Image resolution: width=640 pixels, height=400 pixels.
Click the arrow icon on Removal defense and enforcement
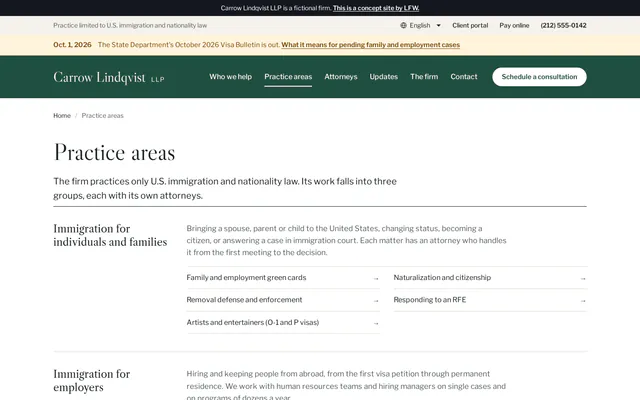(376, 301)
